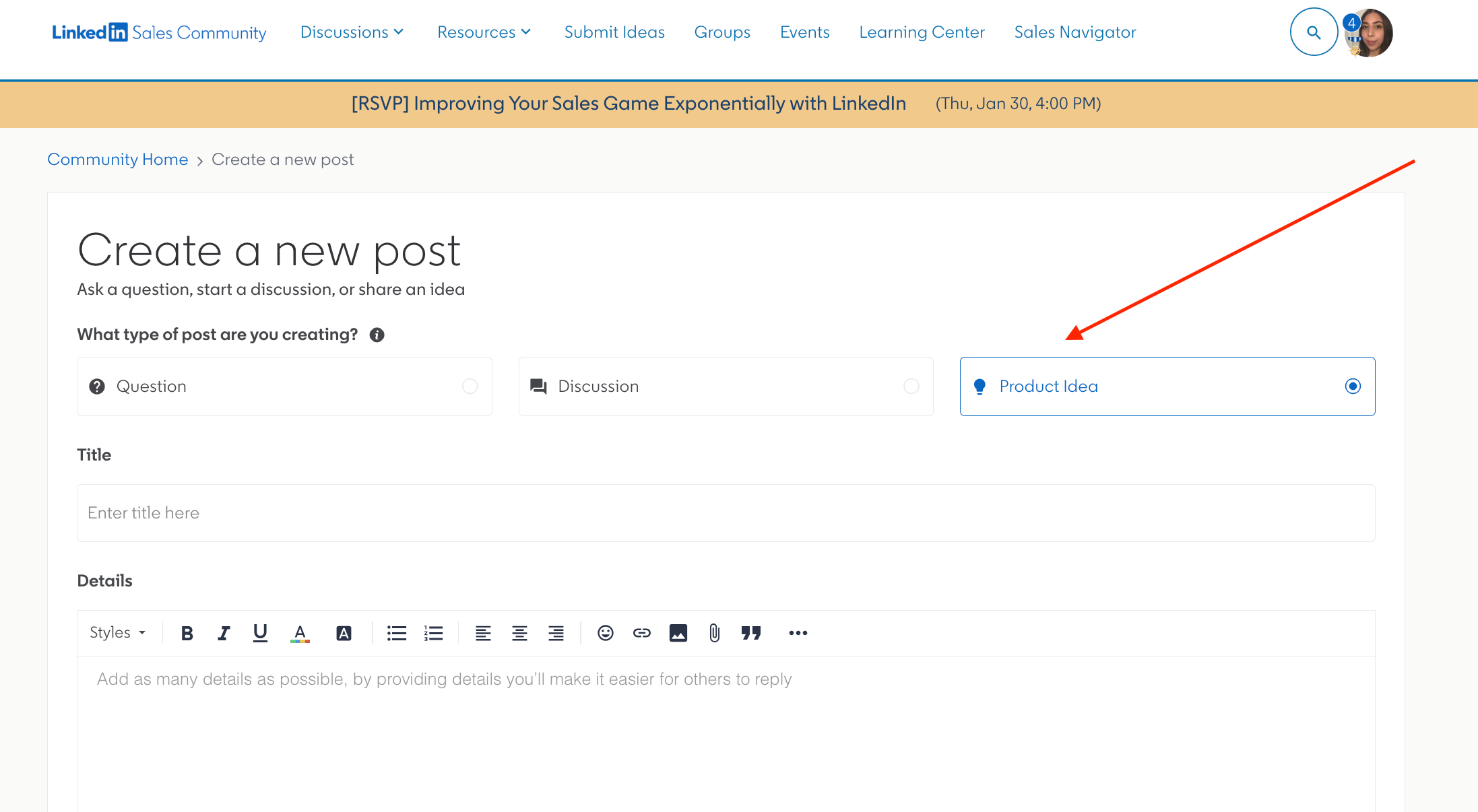Image resolution: width=1478 pixels, height=812 pixels.
Task: Apply italic formatting in editor toolbar
Action: pos(224,633)
